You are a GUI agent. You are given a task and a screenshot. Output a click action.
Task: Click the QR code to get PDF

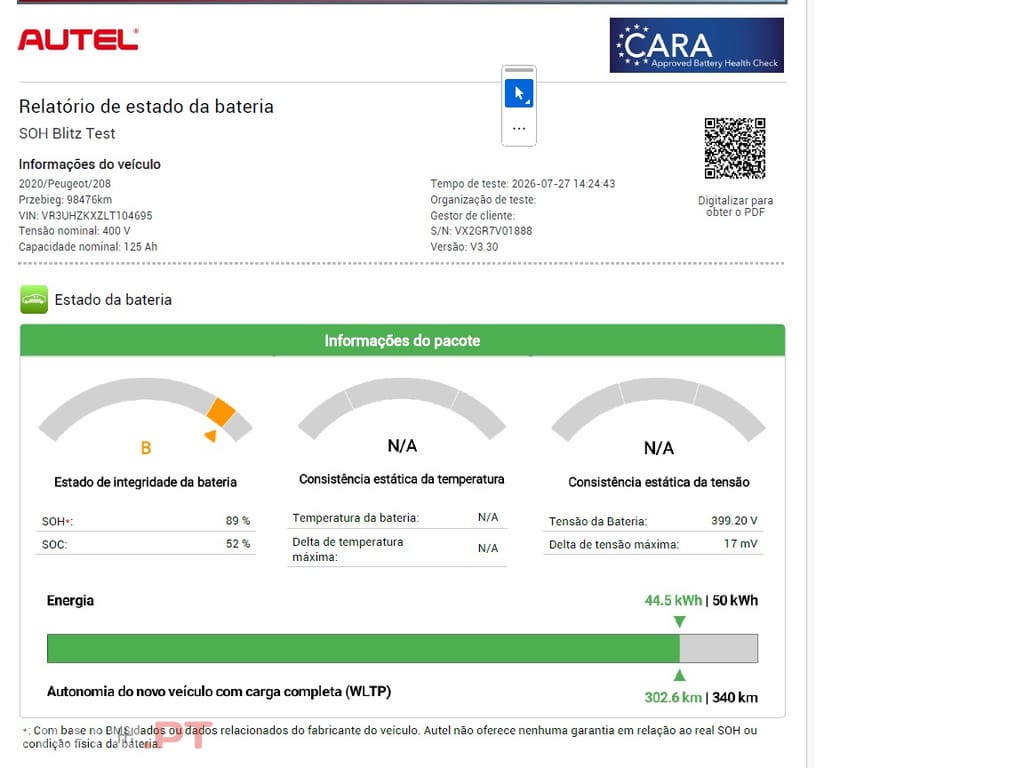point(735,148)
